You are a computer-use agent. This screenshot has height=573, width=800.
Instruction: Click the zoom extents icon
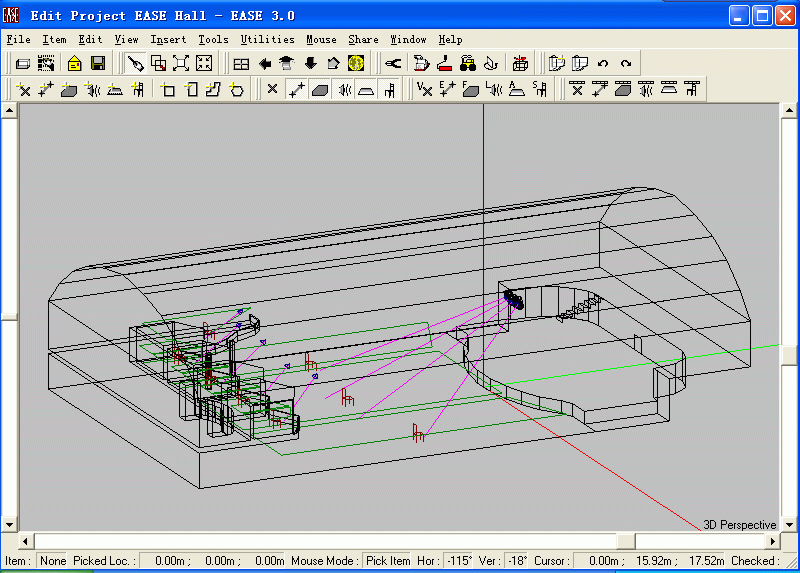click(181, 63)
